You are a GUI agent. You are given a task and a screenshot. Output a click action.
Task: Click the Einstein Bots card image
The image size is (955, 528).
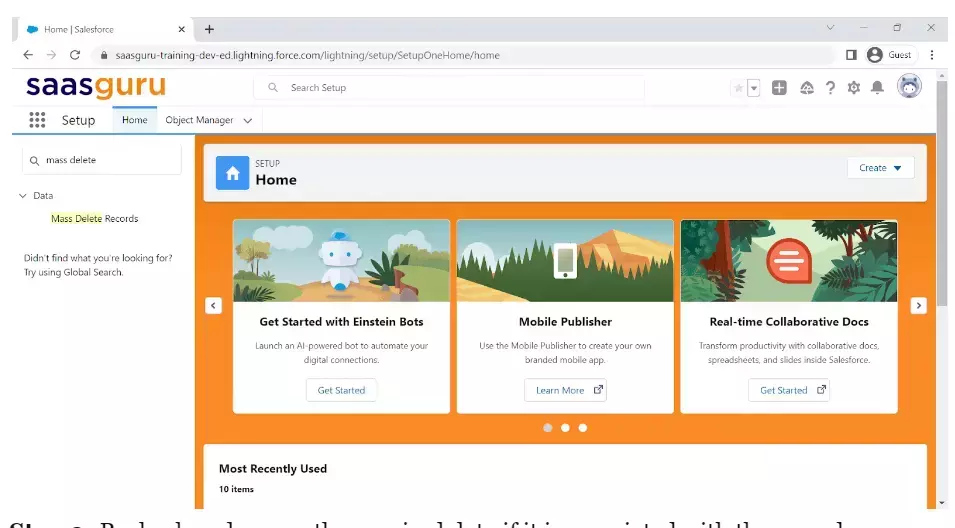point(341,261)
